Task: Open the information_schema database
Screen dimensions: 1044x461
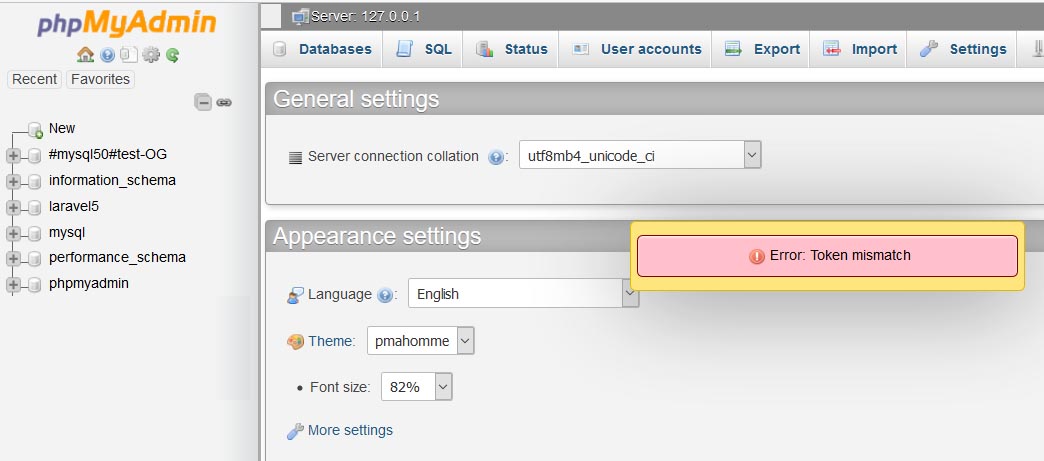Action: [112, 181]
